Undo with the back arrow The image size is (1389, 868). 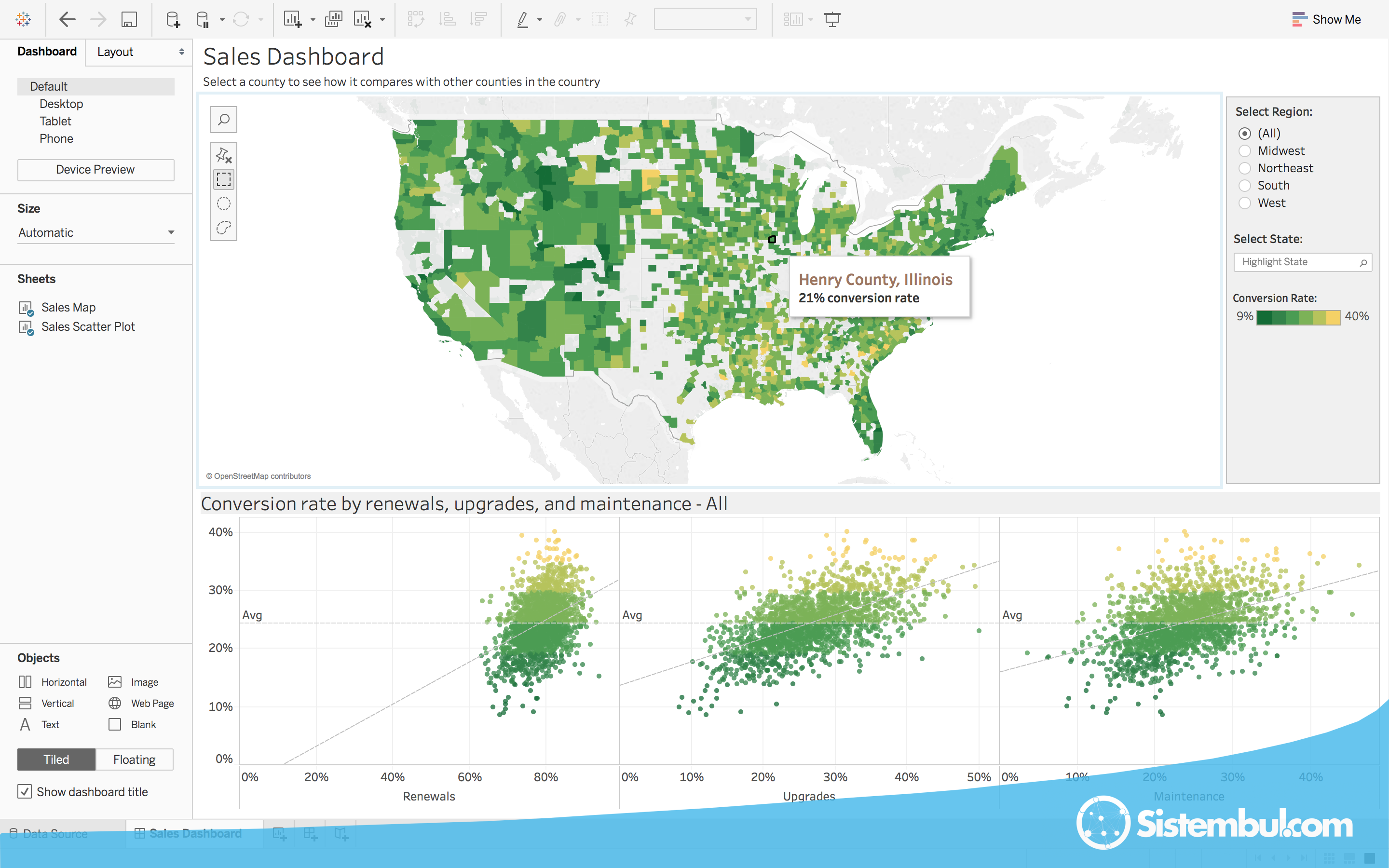[x=67, y=19]
